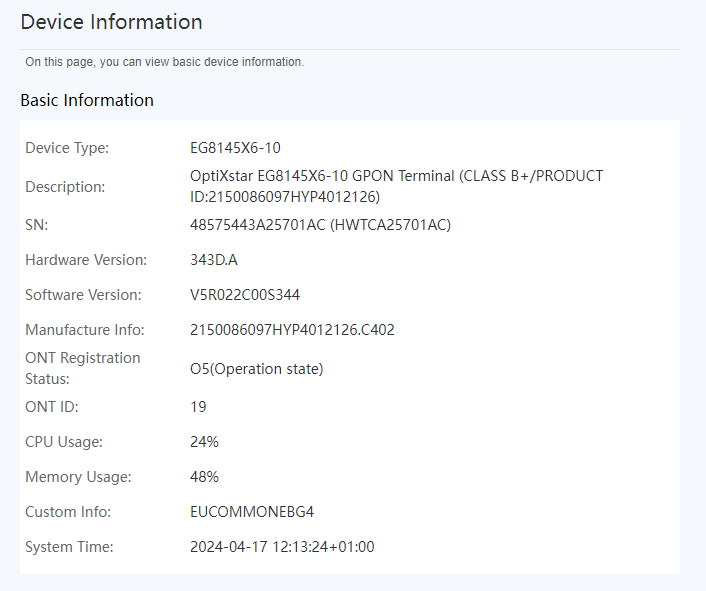This screenshot has width=706, height=591.
Task: Select the ONT ID value 19
Action: click(198, 407)
